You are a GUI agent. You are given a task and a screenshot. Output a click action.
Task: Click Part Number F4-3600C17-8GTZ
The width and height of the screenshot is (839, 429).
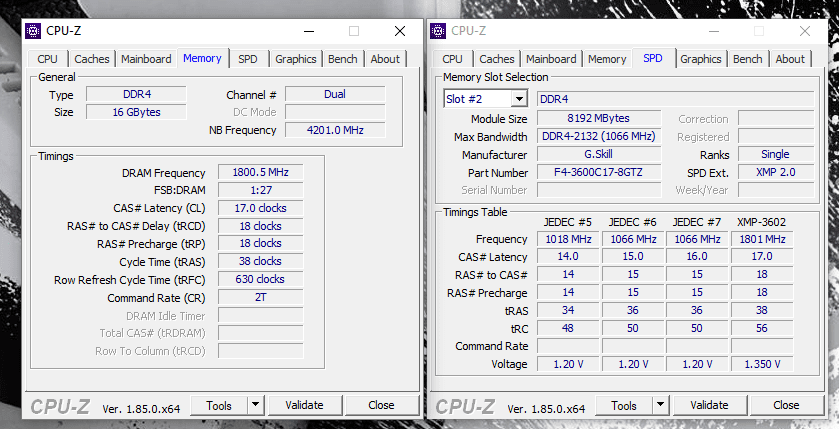point(599,172)
